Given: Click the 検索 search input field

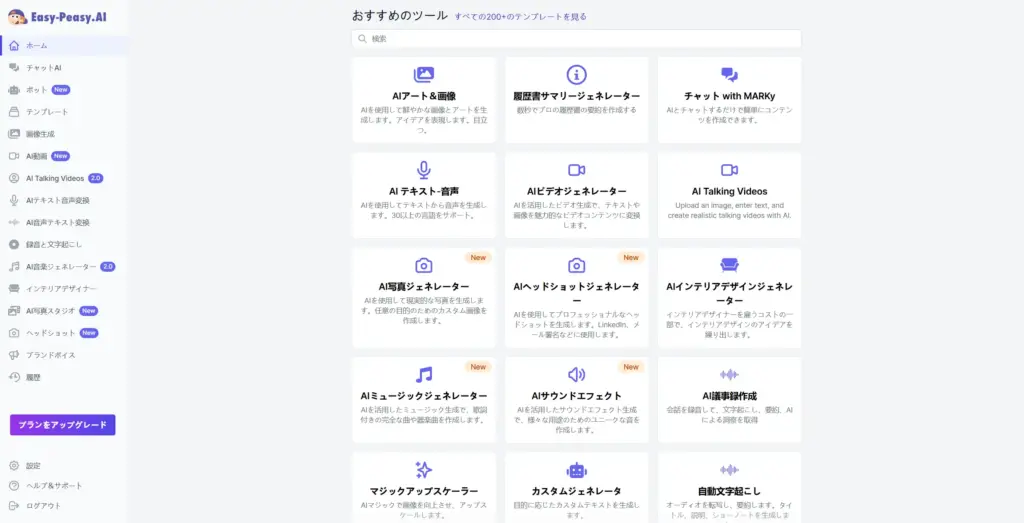Looking at the screenshot, I should click(x=576, y=39).
